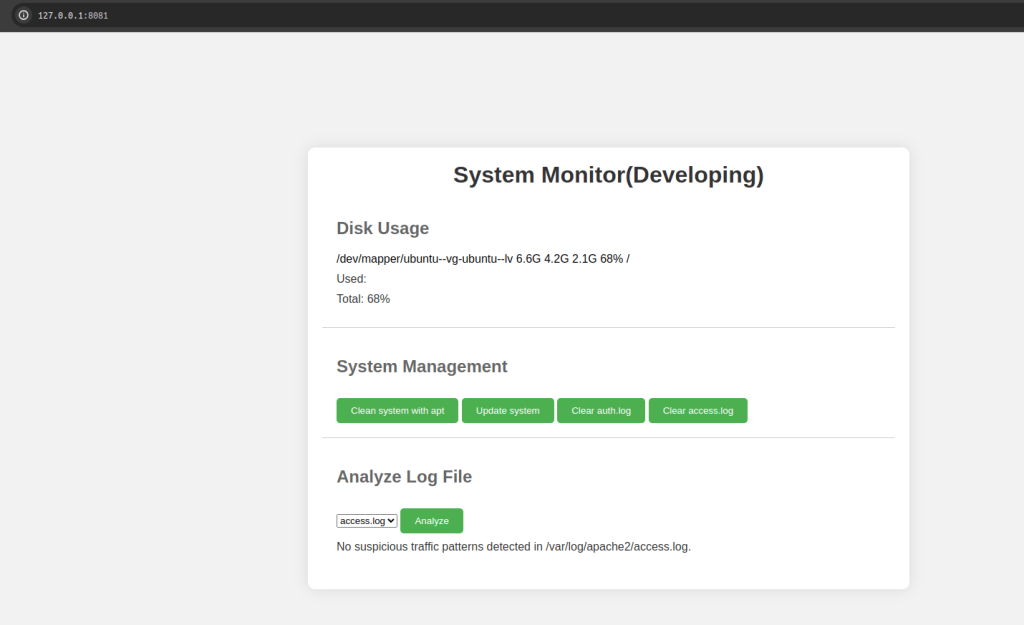1024x625 pixels.
Task: Hit the Clear access.log button
Action: click(x=697, y=411)
